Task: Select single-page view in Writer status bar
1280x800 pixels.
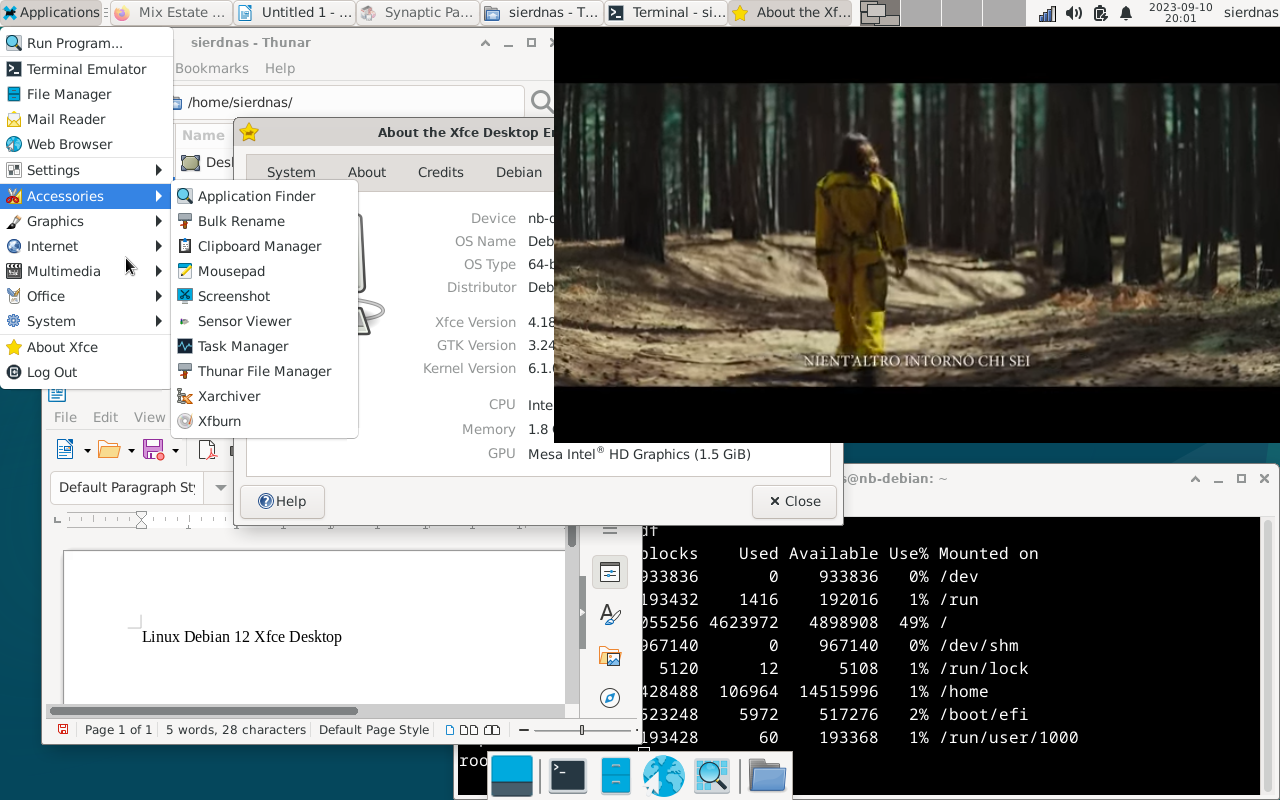Action: (x=450, y=730)
